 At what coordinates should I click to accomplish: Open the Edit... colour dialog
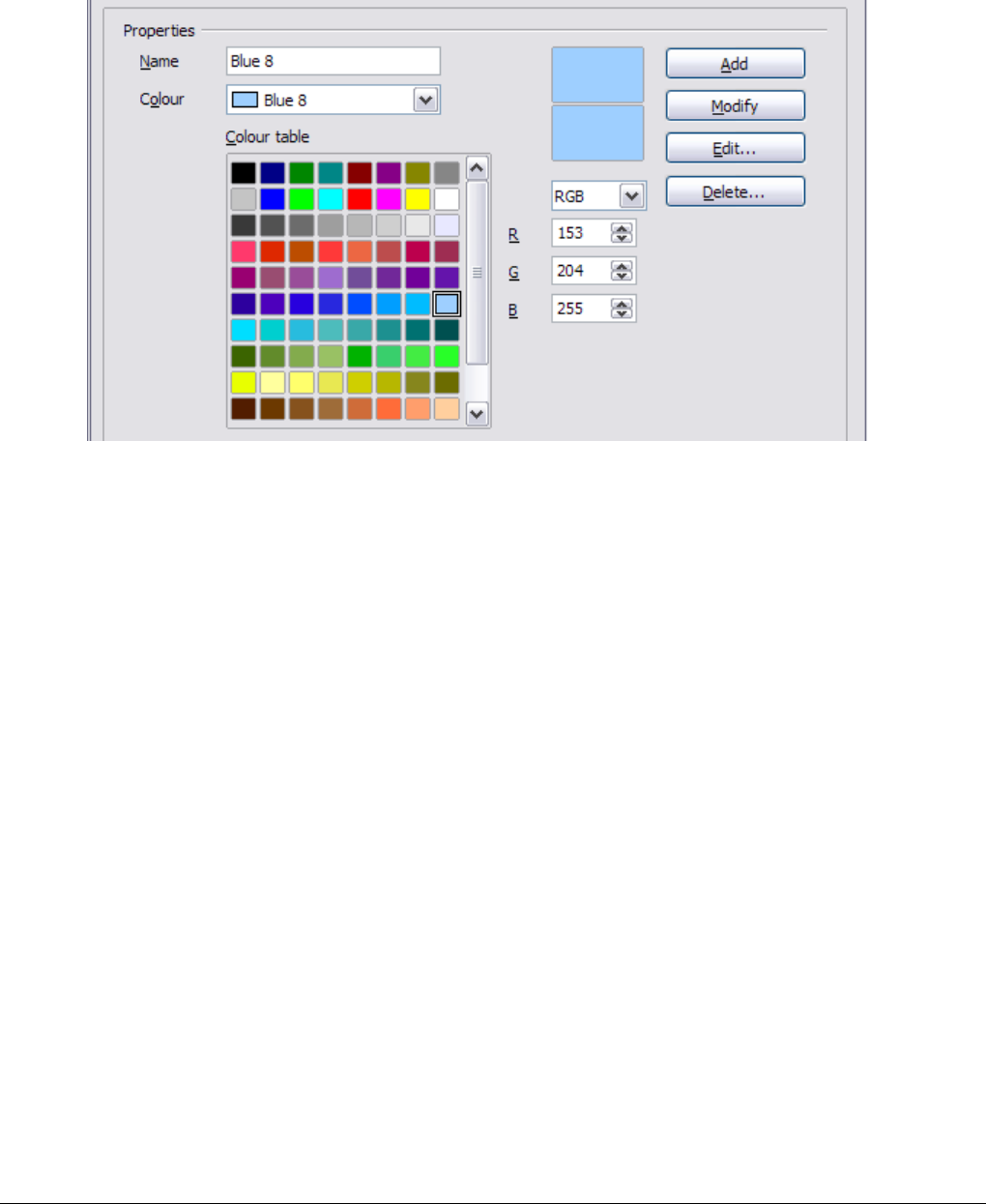735,148
